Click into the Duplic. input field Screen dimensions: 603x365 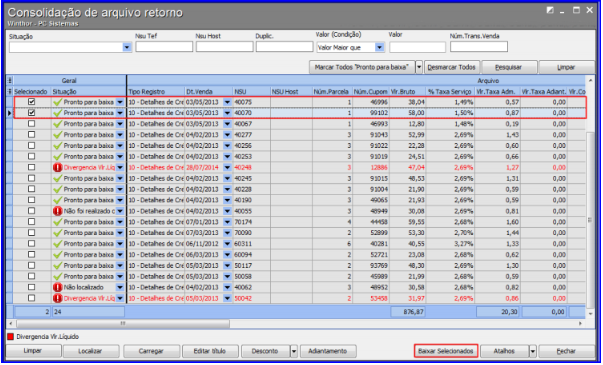point(285,47)
